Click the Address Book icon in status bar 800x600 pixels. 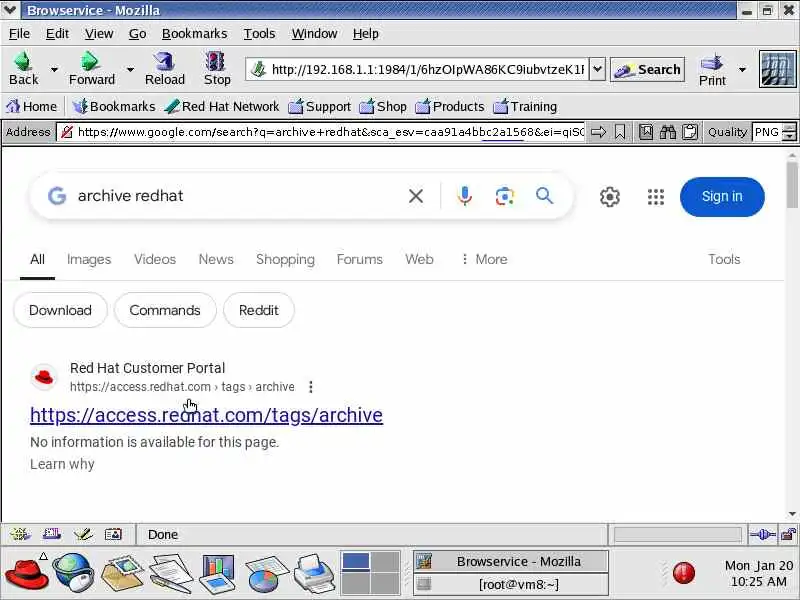coord(113,534)
